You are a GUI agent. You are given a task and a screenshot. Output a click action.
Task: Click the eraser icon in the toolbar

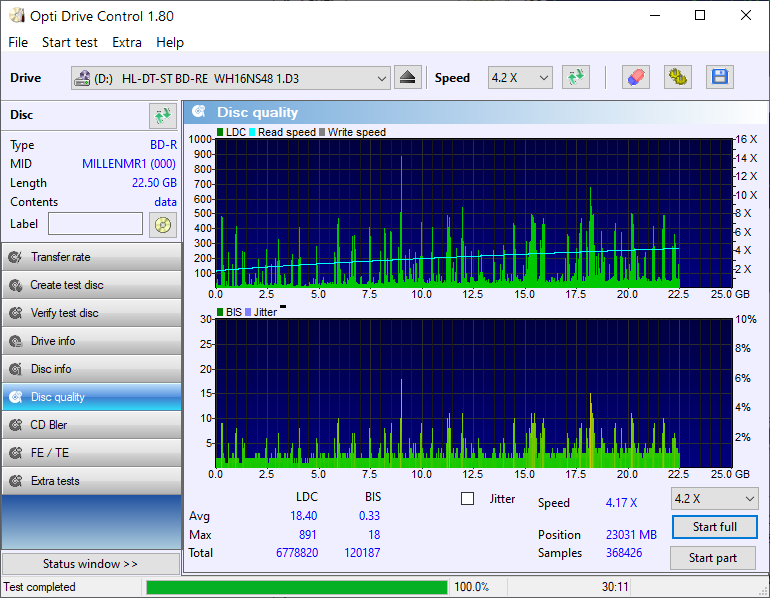coord(635,78)
